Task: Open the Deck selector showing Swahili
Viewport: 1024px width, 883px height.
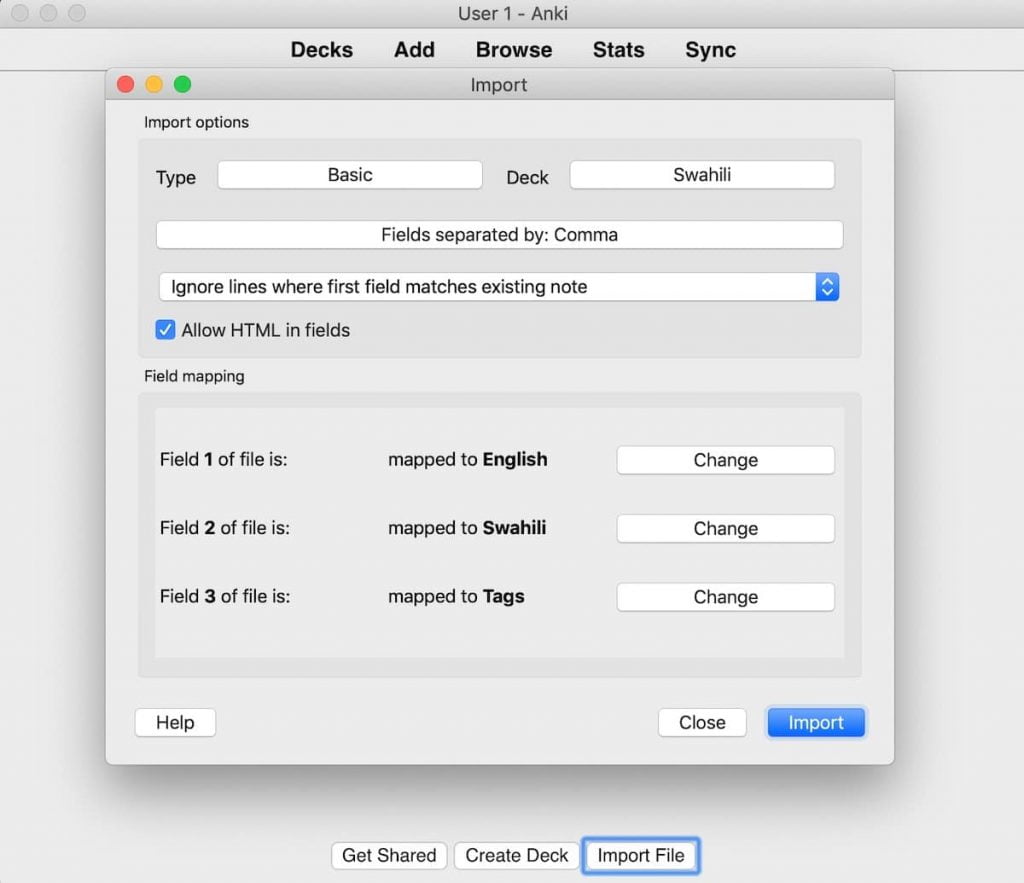Action: click(x=701, y=174)
